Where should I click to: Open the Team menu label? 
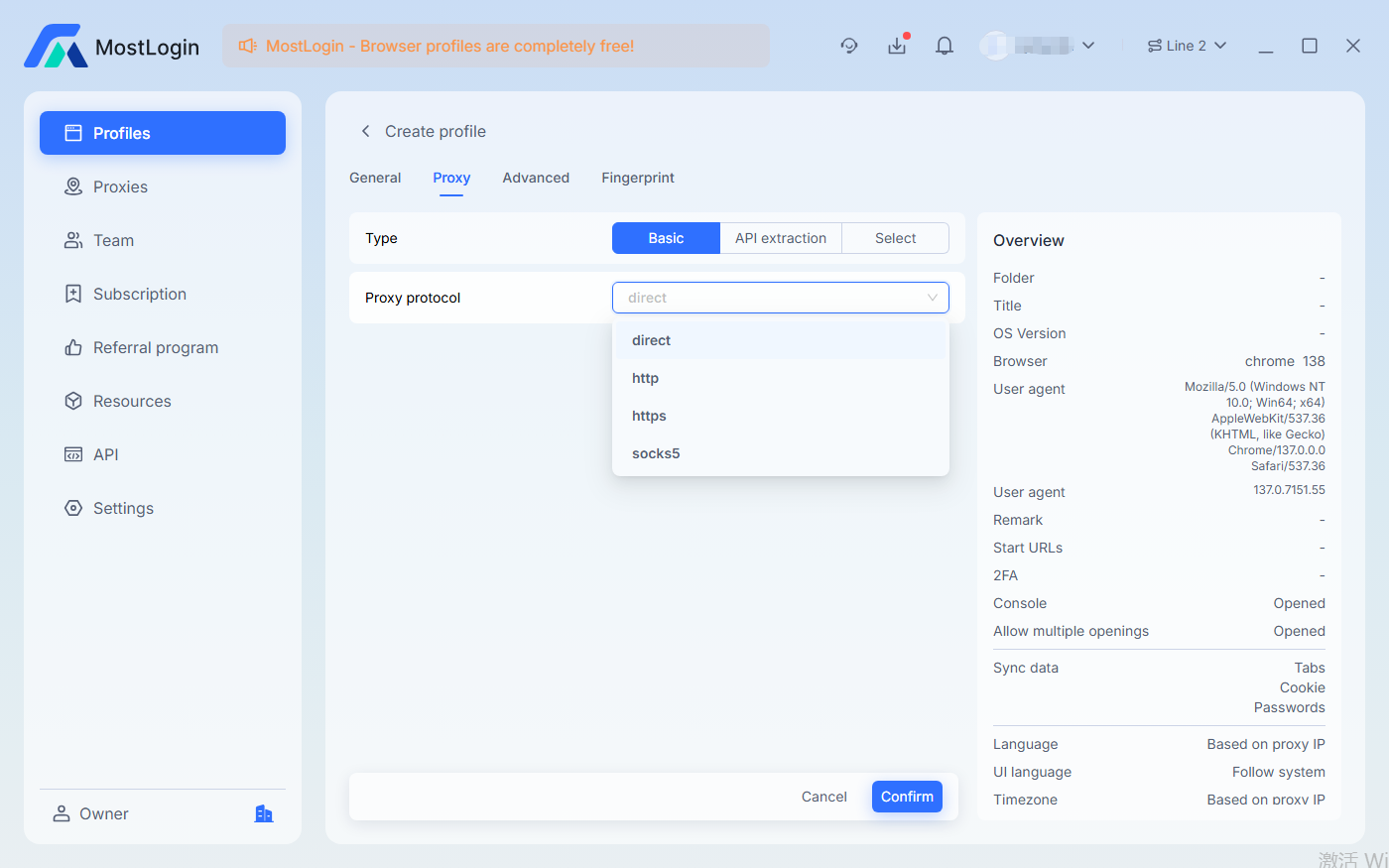(113, 240)
